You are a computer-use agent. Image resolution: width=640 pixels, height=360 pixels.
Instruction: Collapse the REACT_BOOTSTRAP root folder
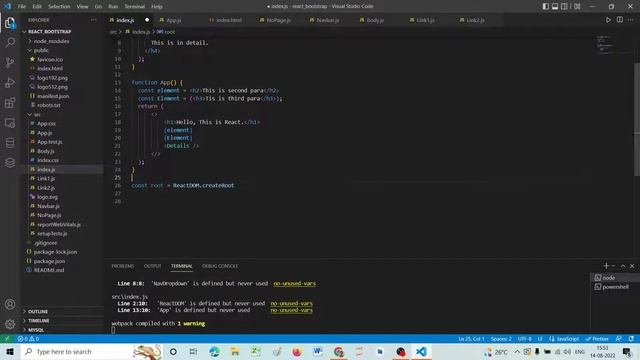[49, 31]
